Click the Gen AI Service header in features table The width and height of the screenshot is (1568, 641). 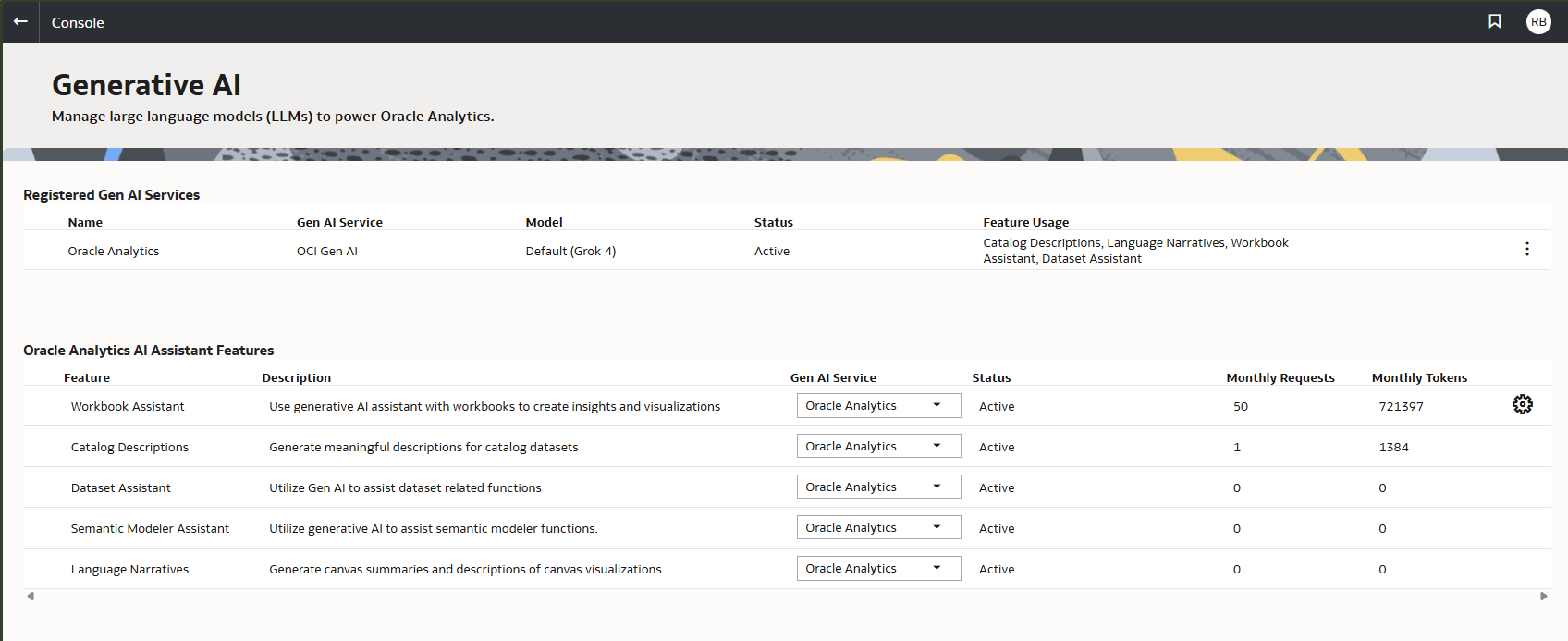(x=833, y=378)
